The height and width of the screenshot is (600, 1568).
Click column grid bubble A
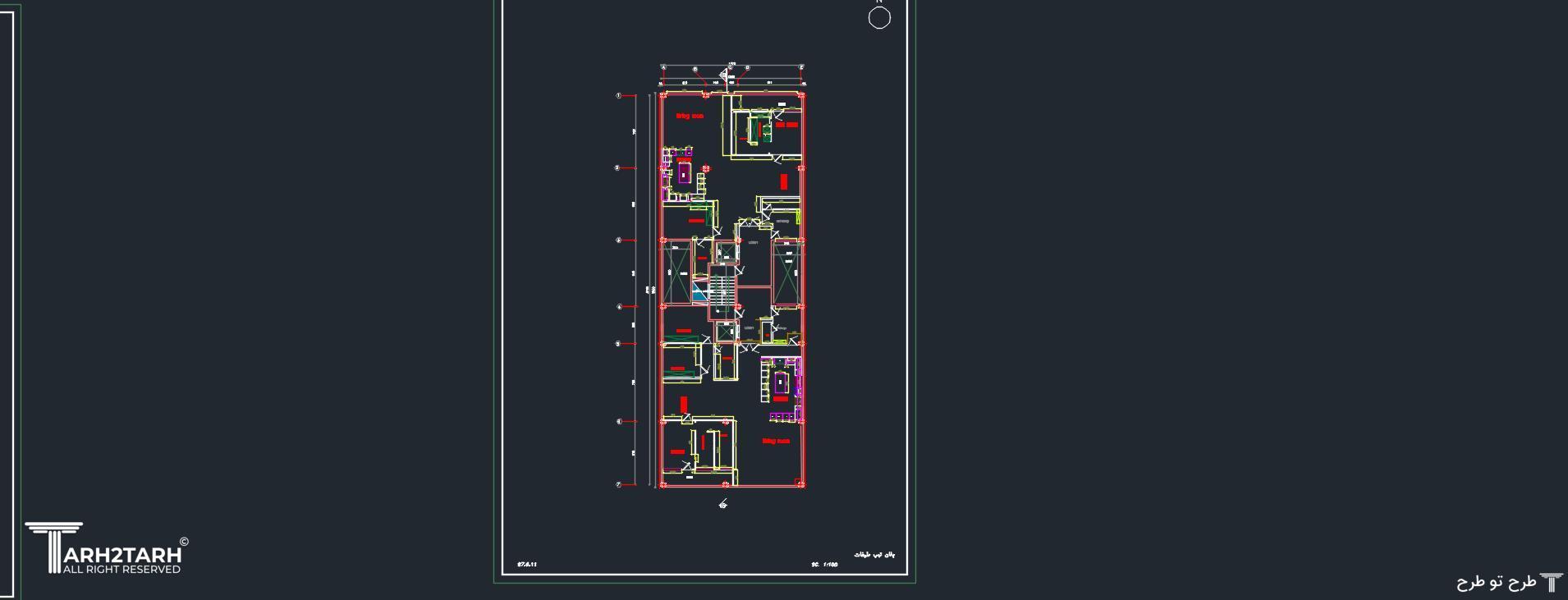(663, 67)
